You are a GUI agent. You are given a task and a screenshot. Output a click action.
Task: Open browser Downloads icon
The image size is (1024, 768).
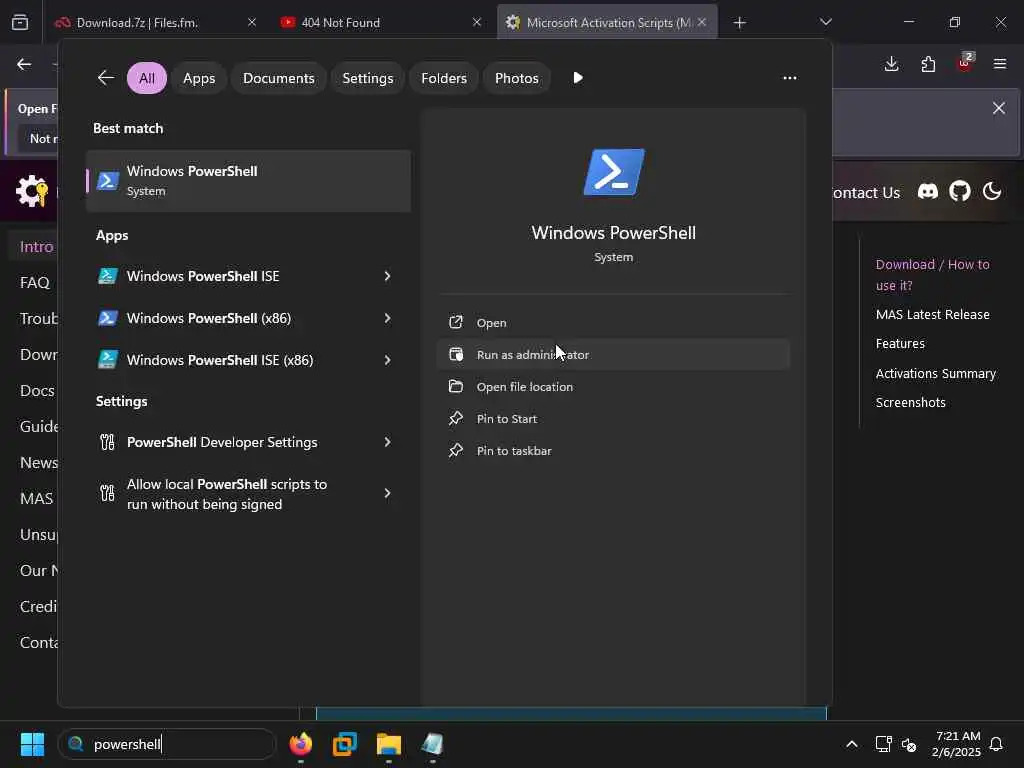(x=891, y=63)
